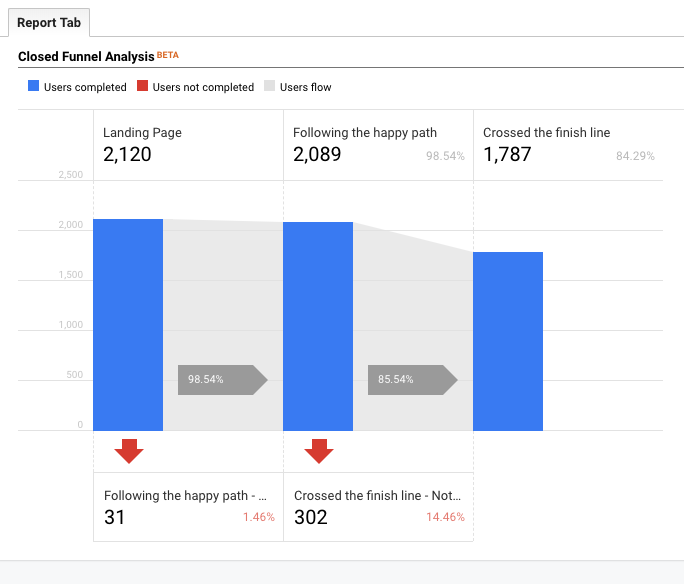The height and width of the screenshot is (584, 684).
Task: Click the red Users not completed legend swatch
Action: [143, 87]
